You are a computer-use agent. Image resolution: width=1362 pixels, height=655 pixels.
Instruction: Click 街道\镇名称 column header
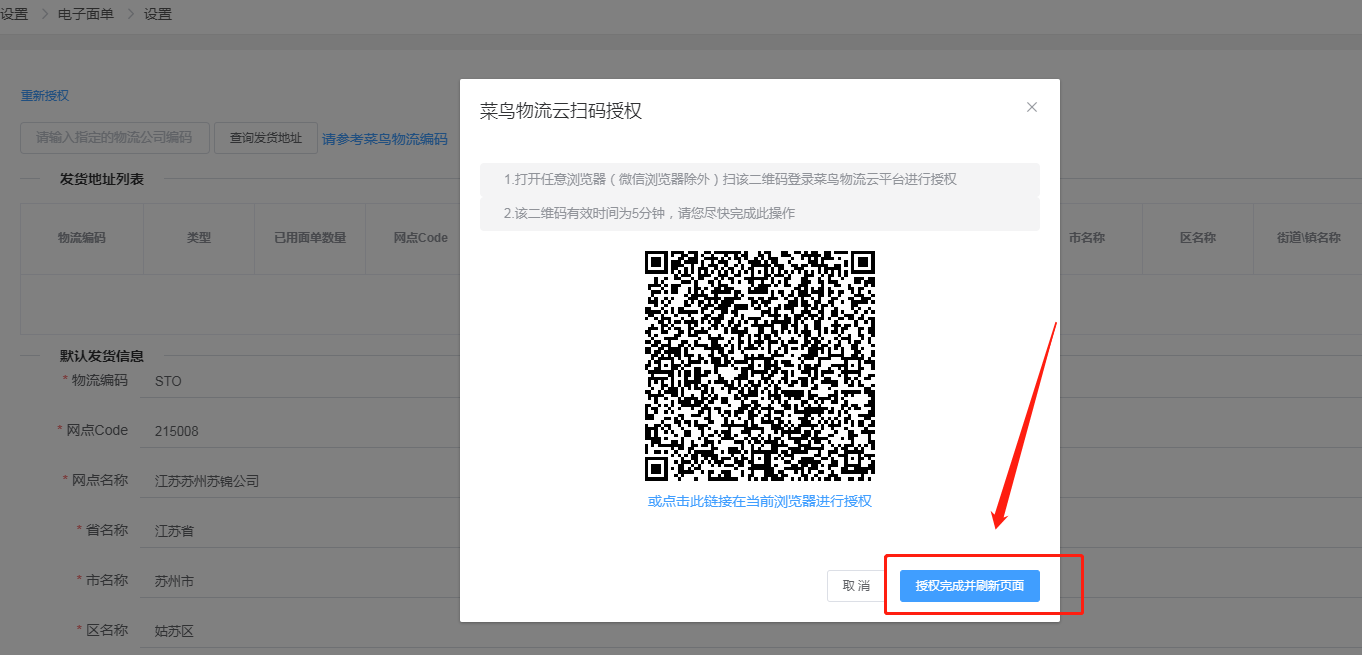coord(1308,238)
